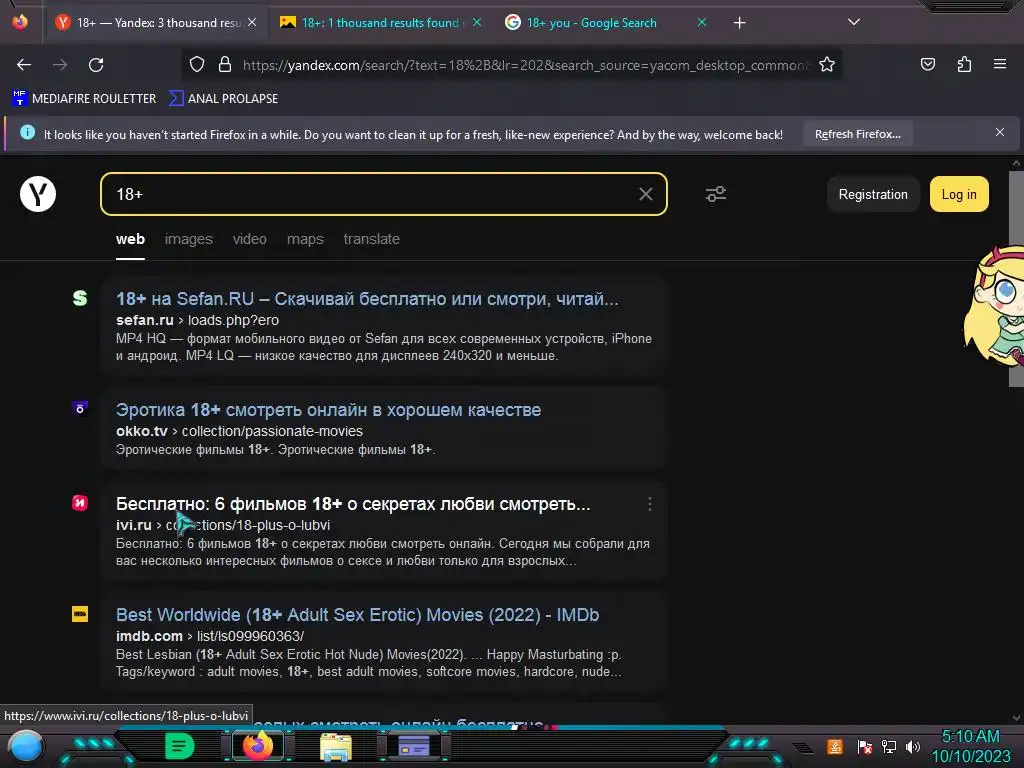
Task: Click the sefan.ru domain breadcrumb
Action: pos(144,320)
